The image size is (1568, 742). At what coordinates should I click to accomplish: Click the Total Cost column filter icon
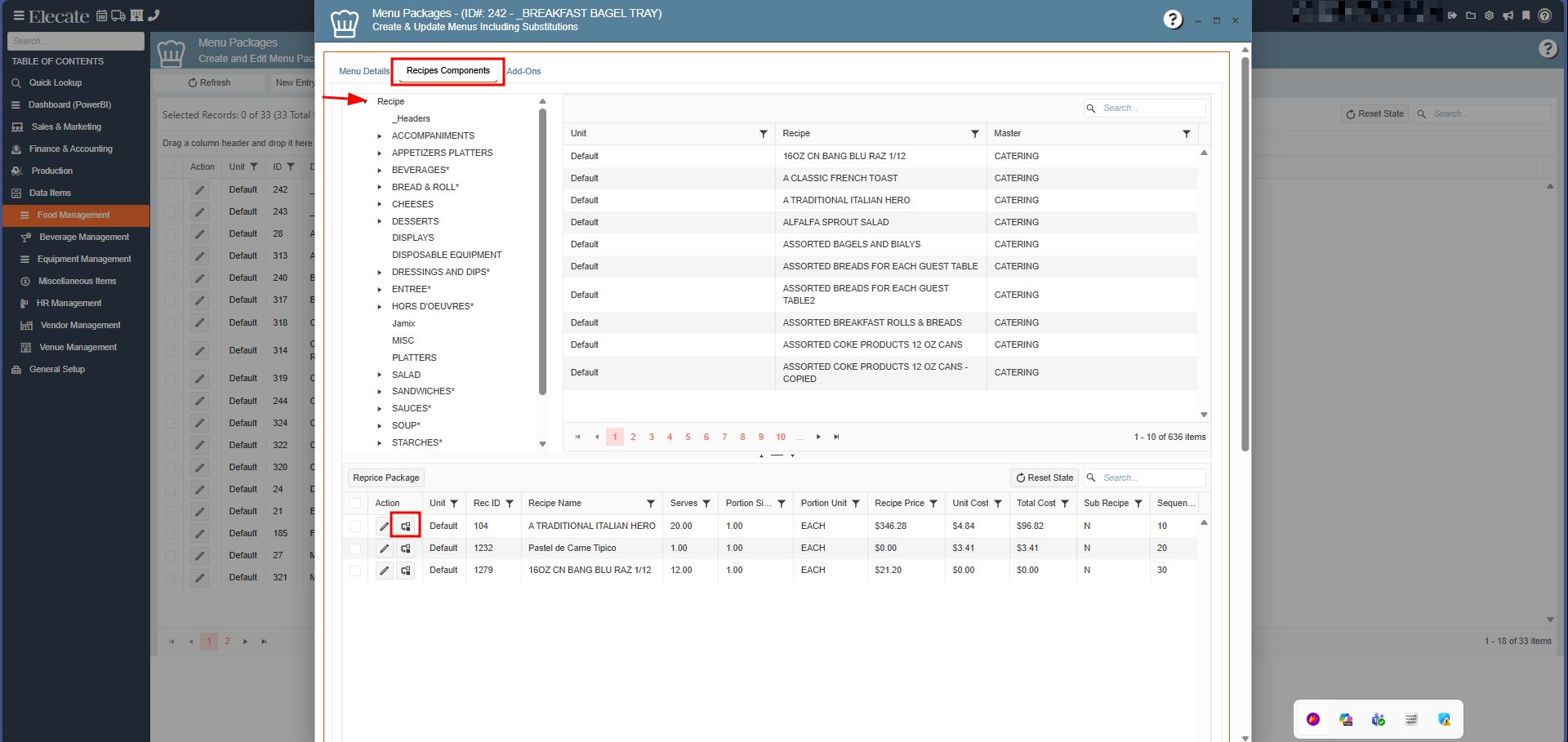coord(1065,504)
